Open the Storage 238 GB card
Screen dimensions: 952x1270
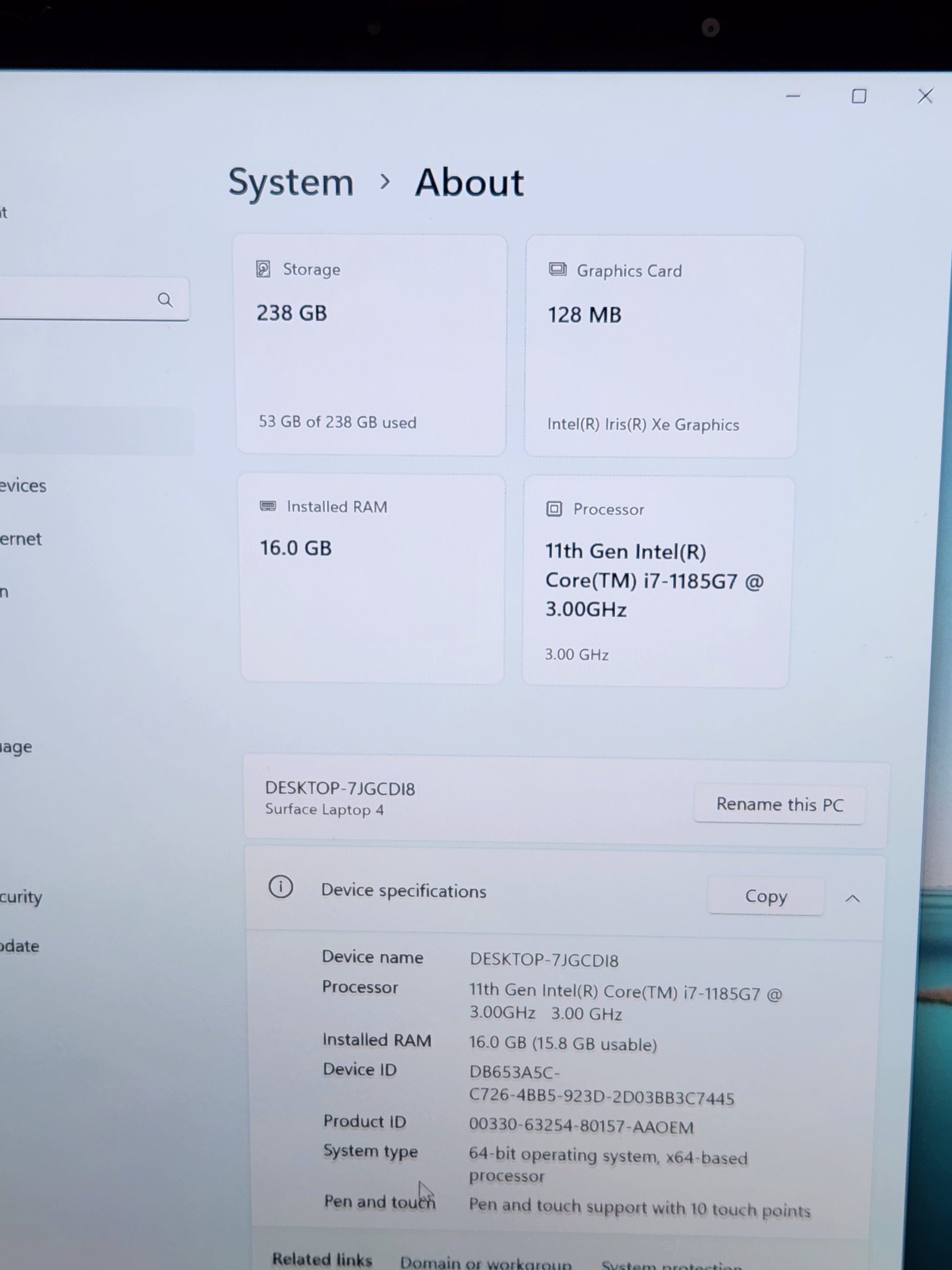point(371,345)
